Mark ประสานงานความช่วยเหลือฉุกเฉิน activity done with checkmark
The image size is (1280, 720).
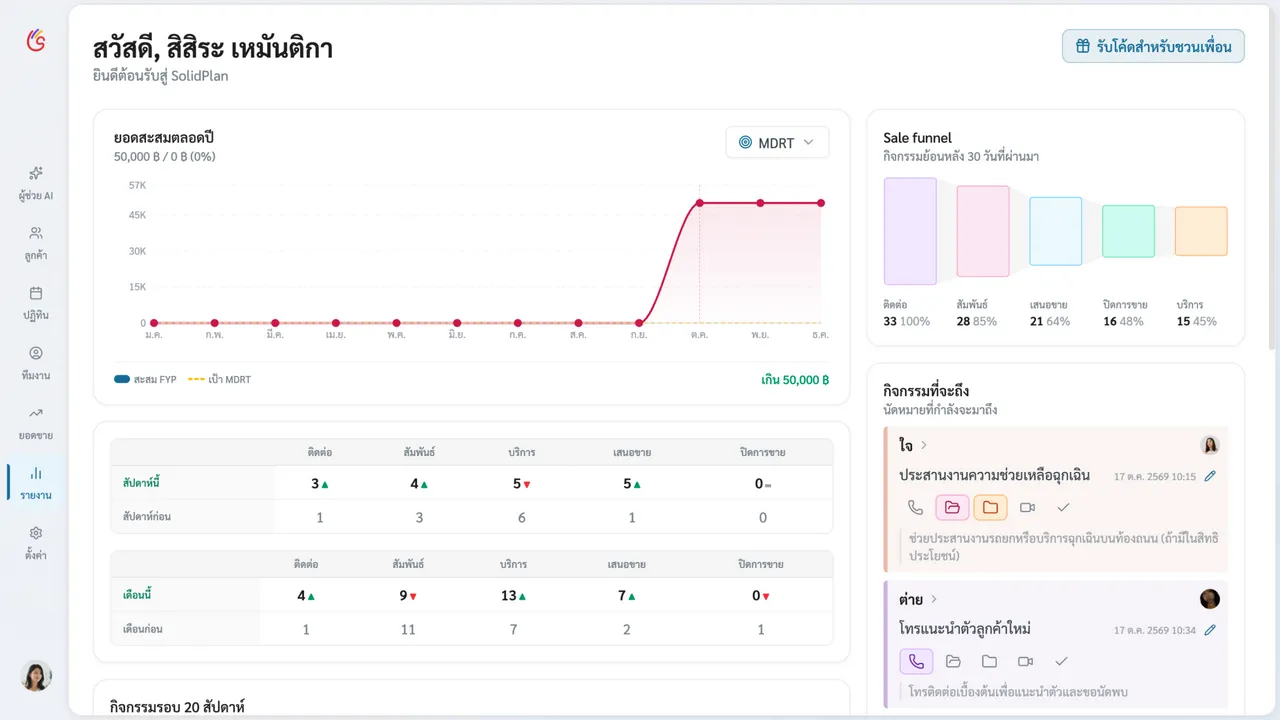click(1063, 508)
